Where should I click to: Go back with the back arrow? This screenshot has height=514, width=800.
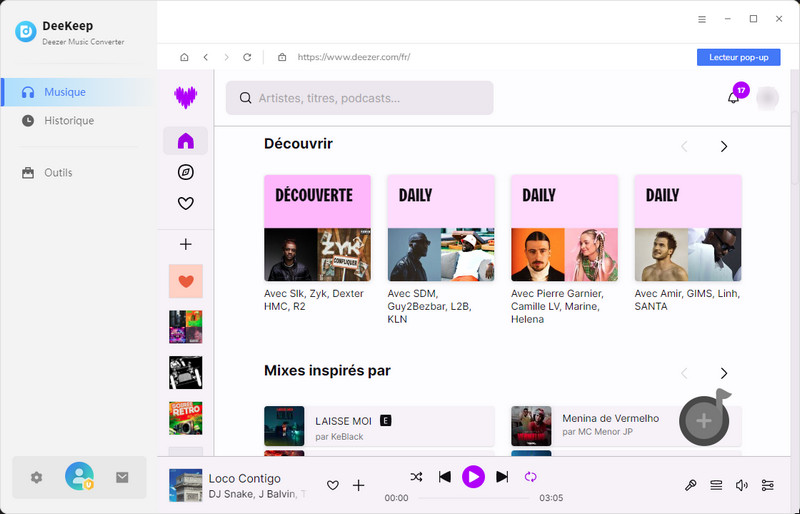(x=206, y=57)
